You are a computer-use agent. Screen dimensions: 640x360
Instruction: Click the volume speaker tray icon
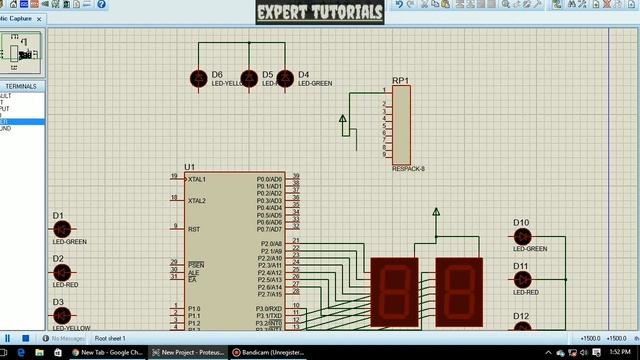coord(584,352)
